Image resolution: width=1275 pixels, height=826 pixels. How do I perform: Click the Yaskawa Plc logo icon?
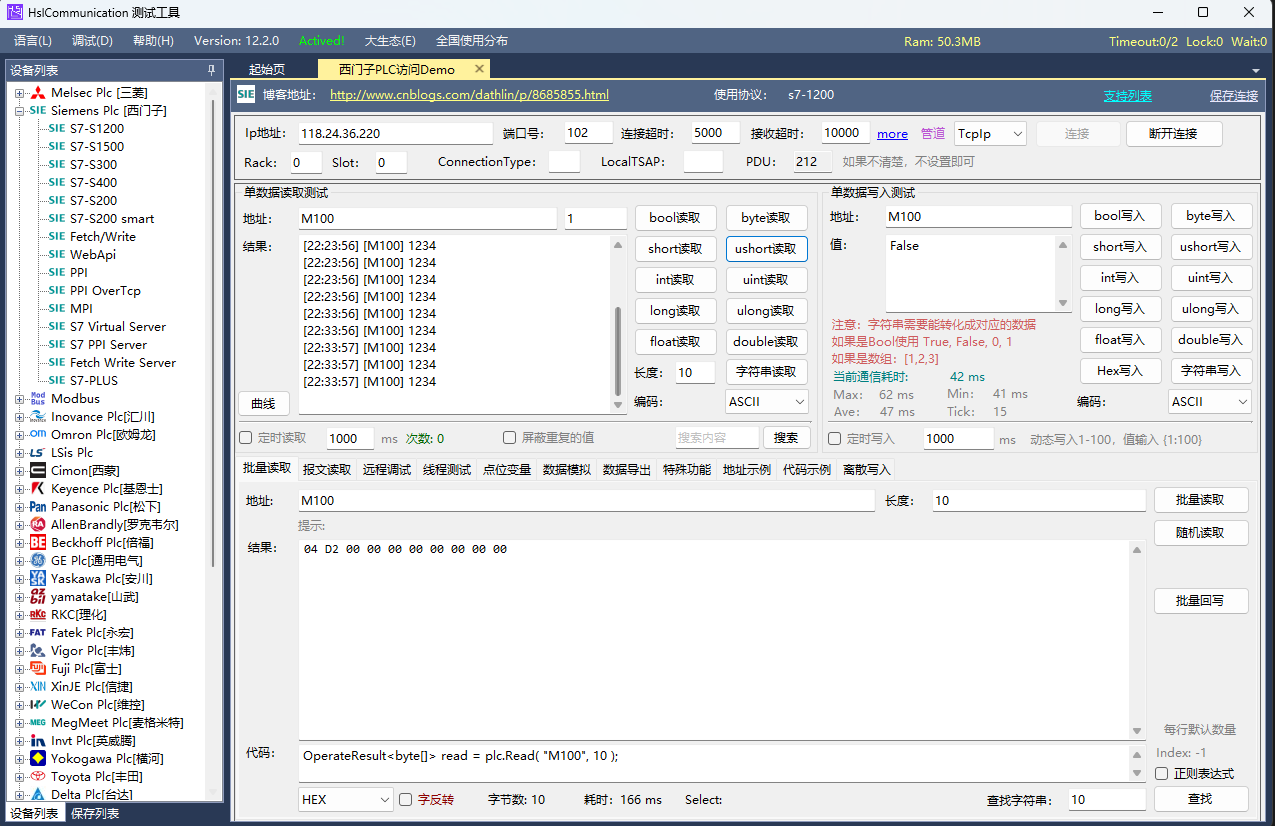point(38,579)
